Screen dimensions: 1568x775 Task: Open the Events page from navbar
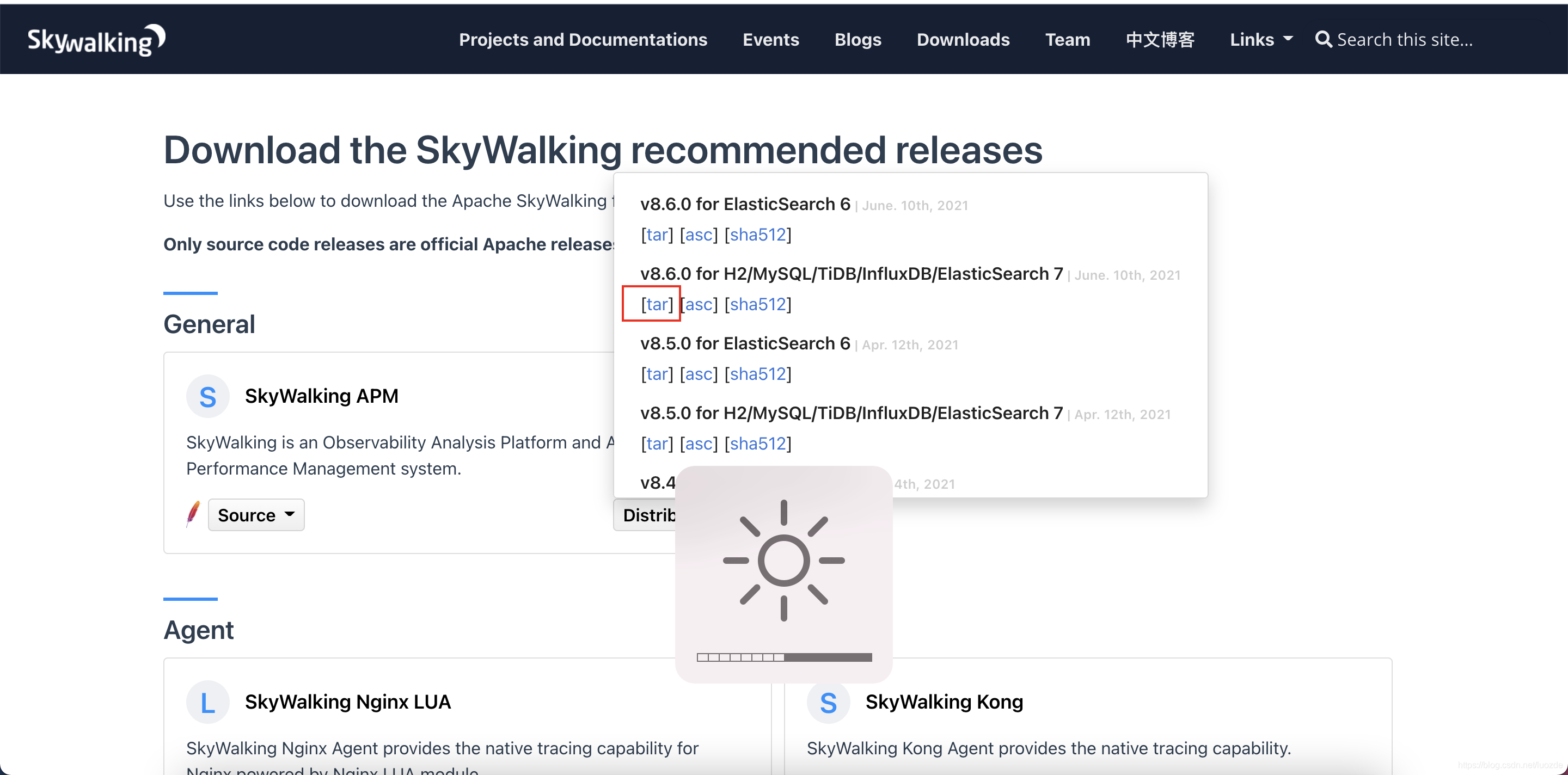pos(770,40)
